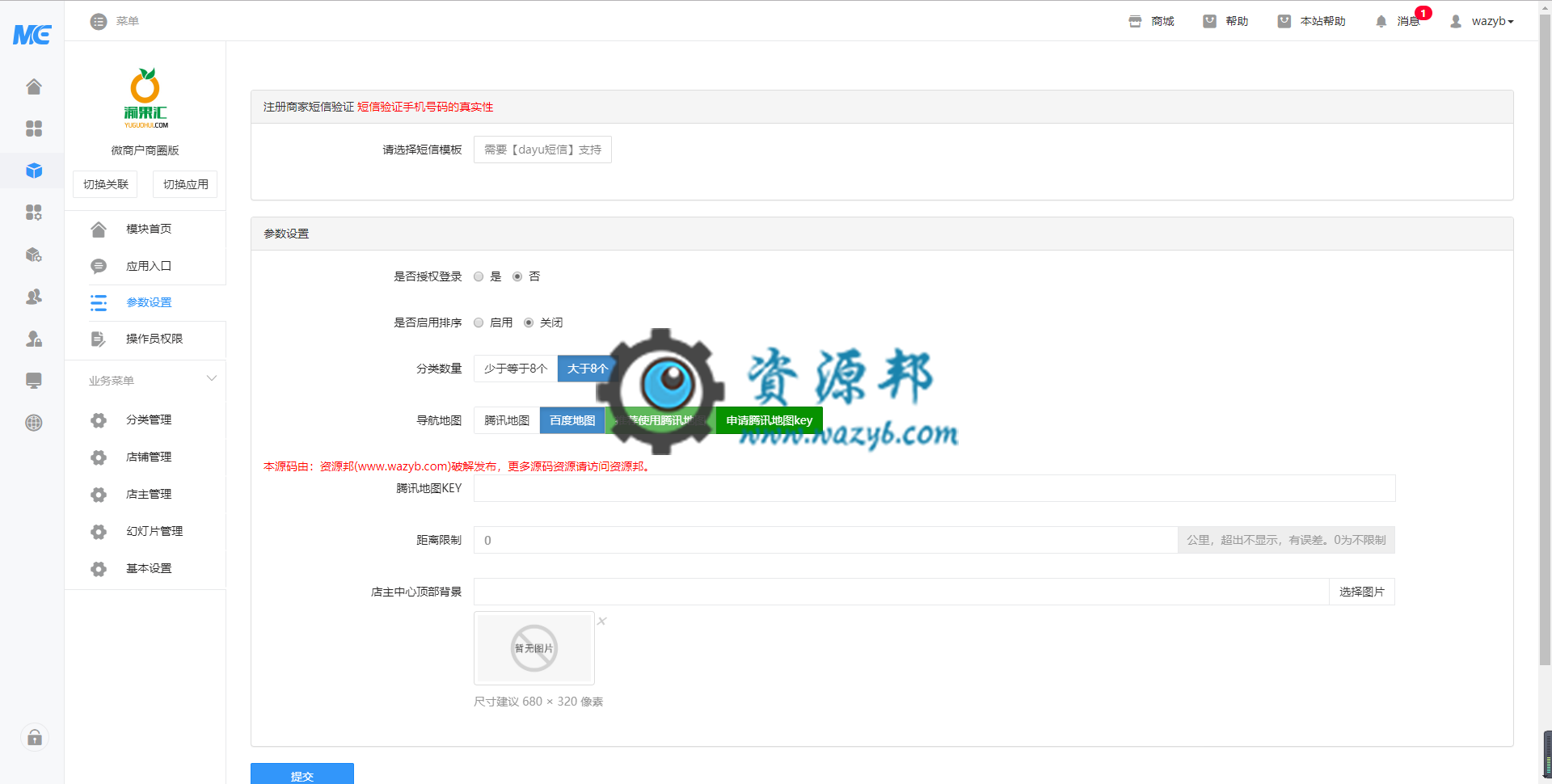The width and height of the screenshot is (1552, 784).
Task: Choose 大于8个 category count
Action: 587,369
